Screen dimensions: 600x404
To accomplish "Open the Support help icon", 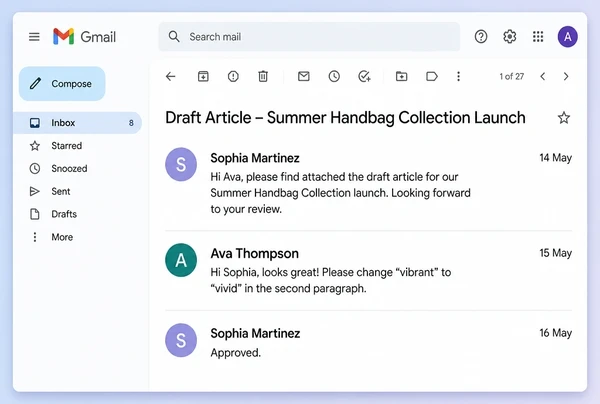I will click(481, 37).
